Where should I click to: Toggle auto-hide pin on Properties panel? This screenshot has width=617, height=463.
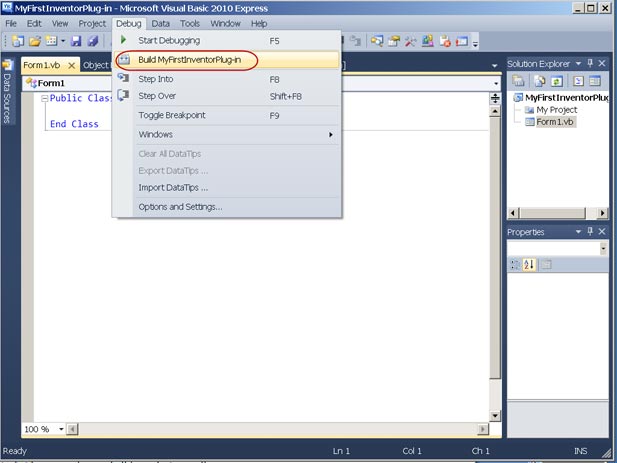[x=589, y=232]
